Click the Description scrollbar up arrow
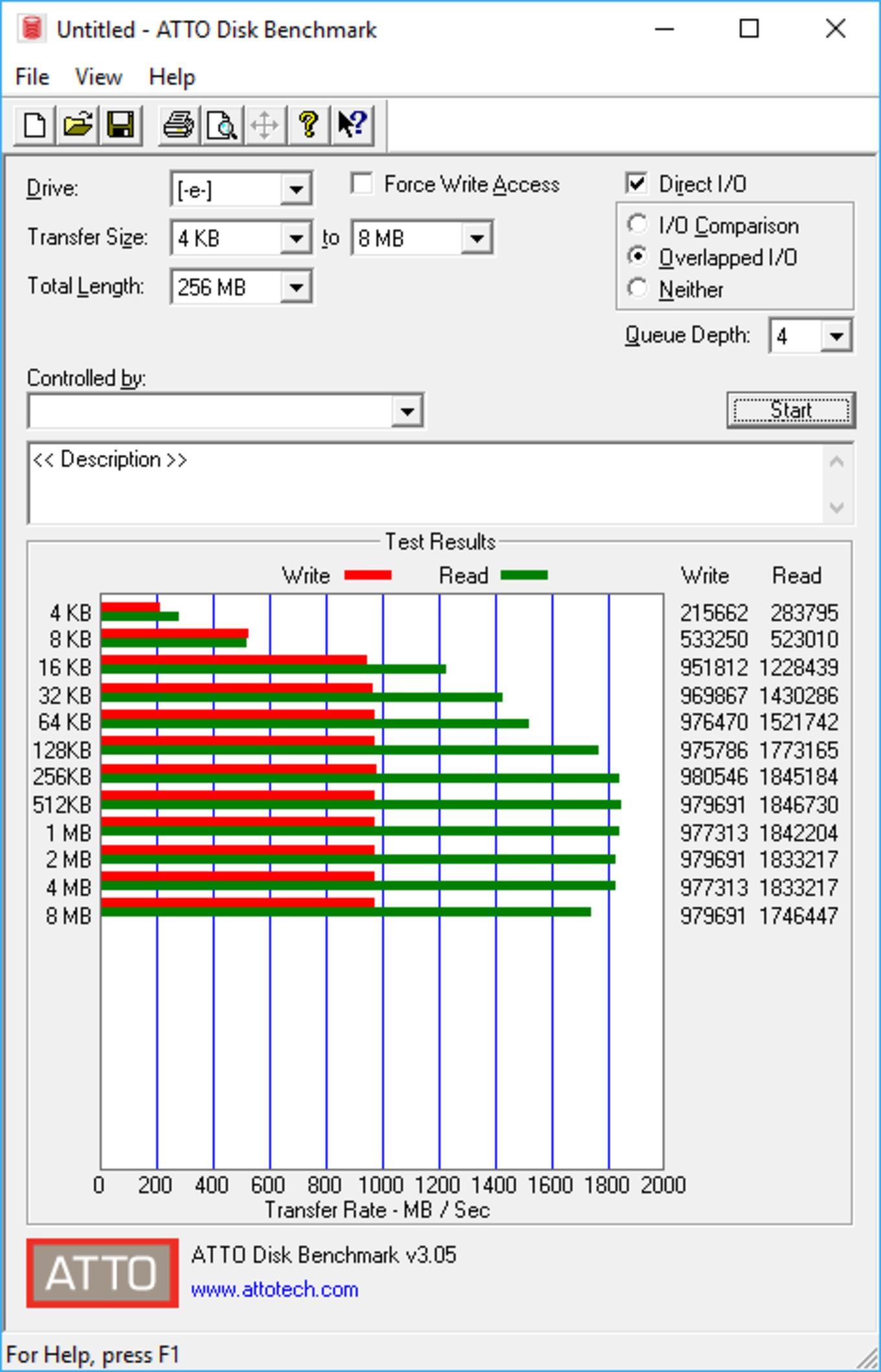Viewport: 881px width, 1372px height. click(836, 462)
